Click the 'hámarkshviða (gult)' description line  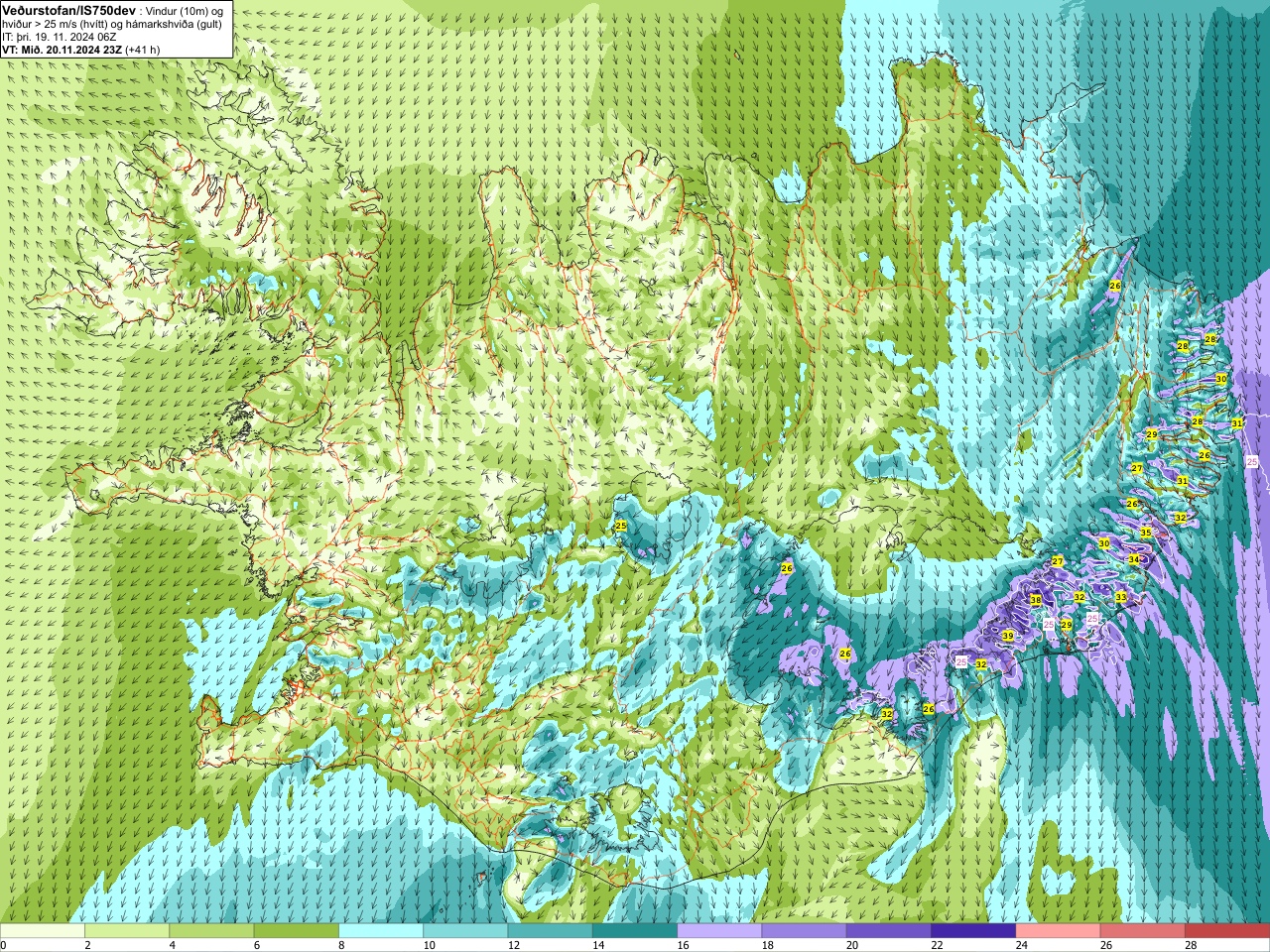(x=176, y=24)
